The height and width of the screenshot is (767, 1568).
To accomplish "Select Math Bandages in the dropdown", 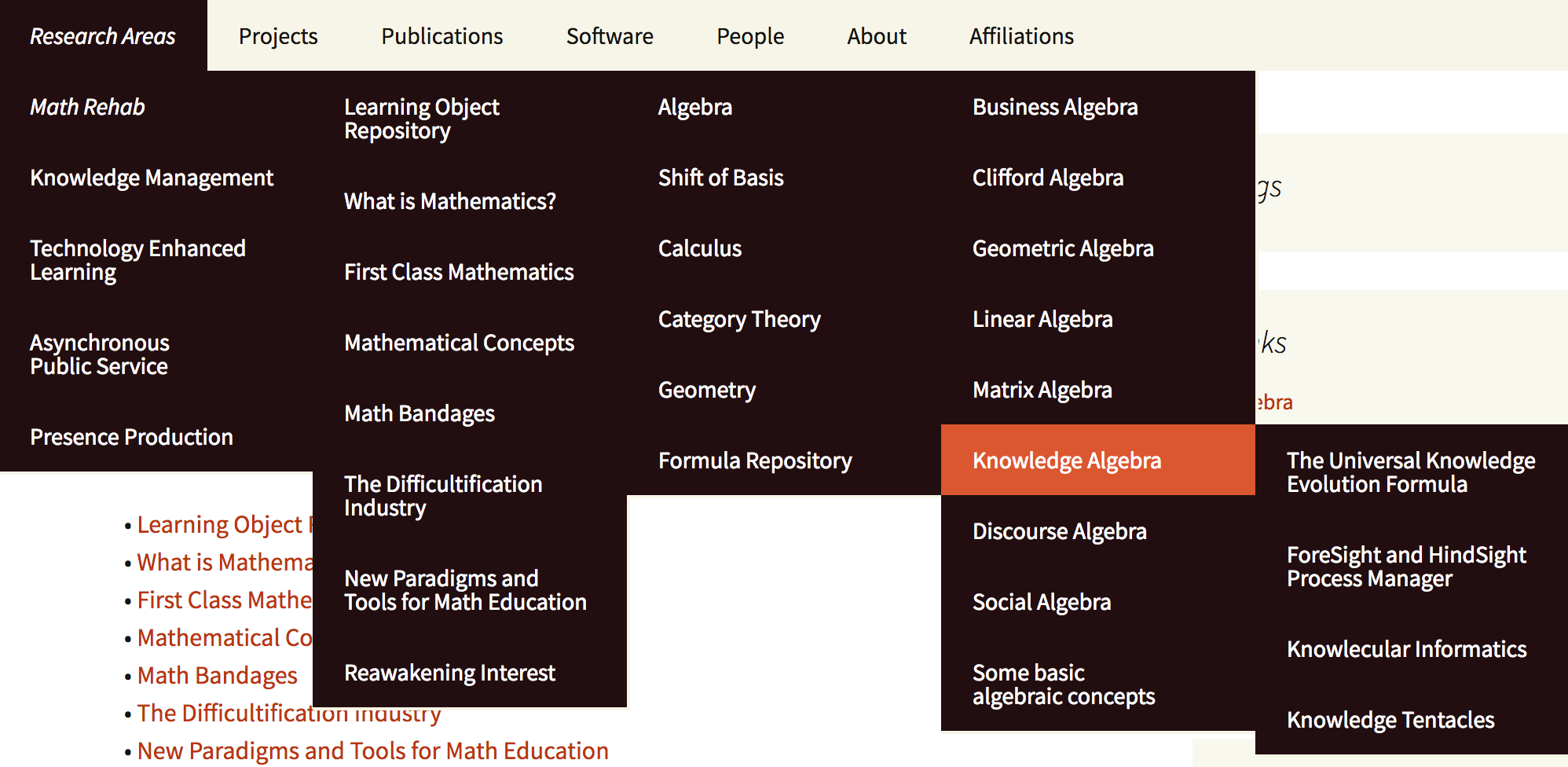I will [x=419, y=413].
